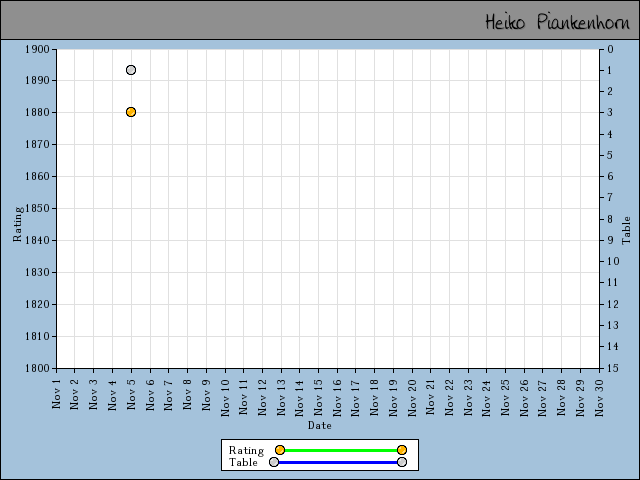Click the right gray marker in the Table legend
The height and width of the screenshot is (480, 640).
[402, 462]
